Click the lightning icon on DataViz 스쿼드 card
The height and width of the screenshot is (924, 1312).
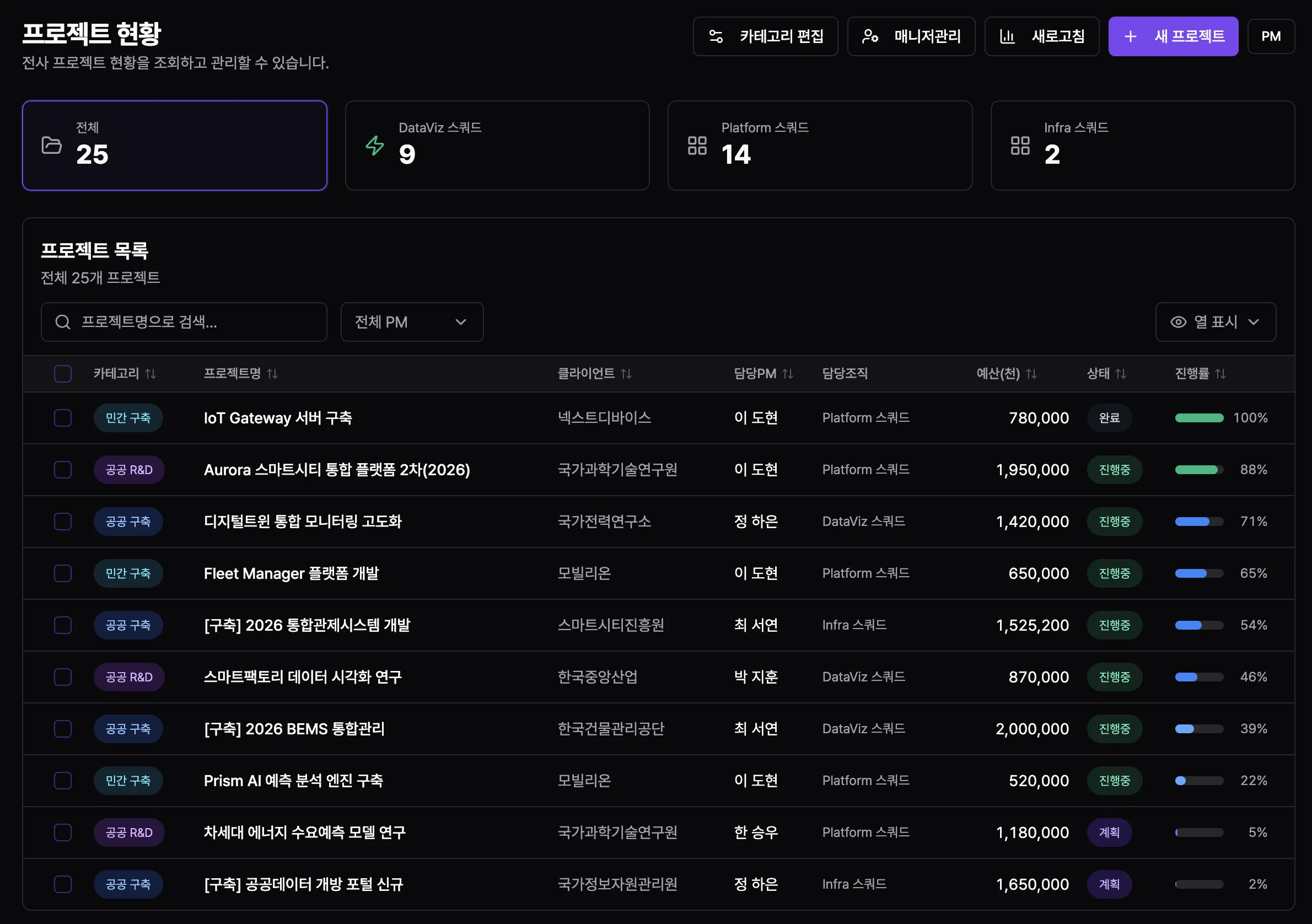[375, 146]
